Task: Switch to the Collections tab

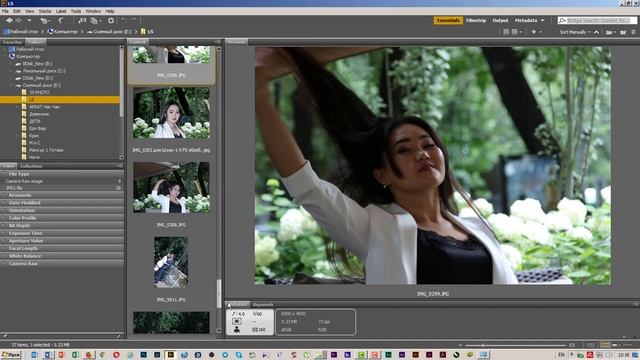Action: pyautogui.click(x=31, y=166)
